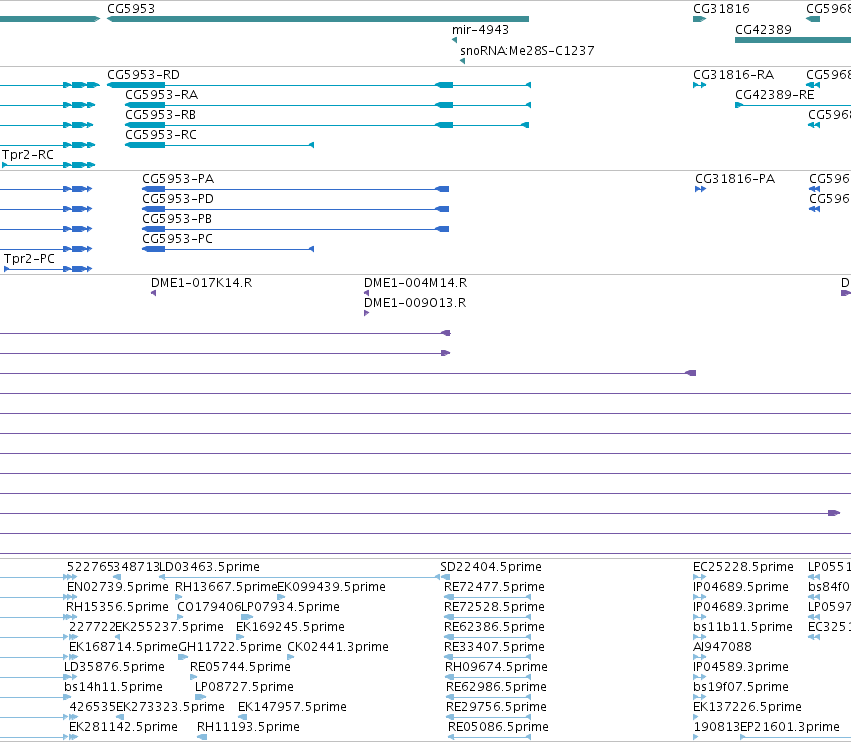851x742 pixels.
Task: Select the EN02739.5prime EST label
Action: [x=117, y=587]
